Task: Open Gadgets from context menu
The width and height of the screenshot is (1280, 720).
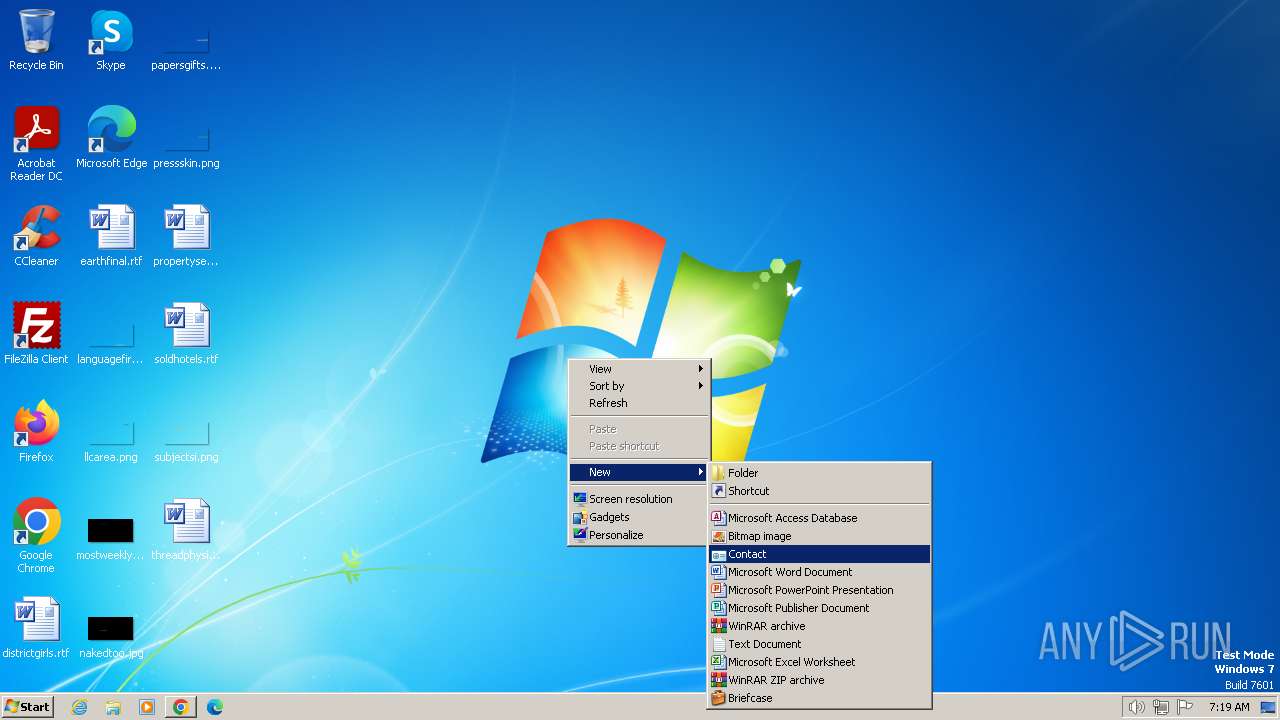Action: (640, 517)
